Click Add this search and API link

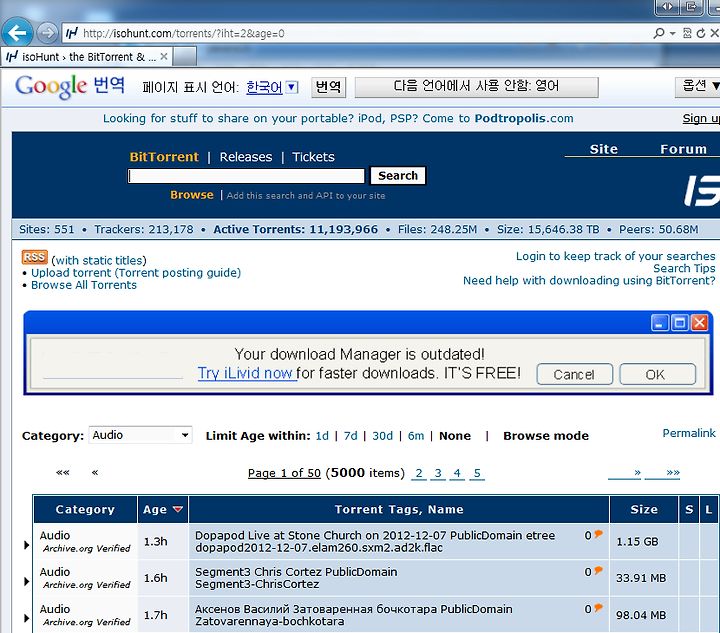click(306, 196)
